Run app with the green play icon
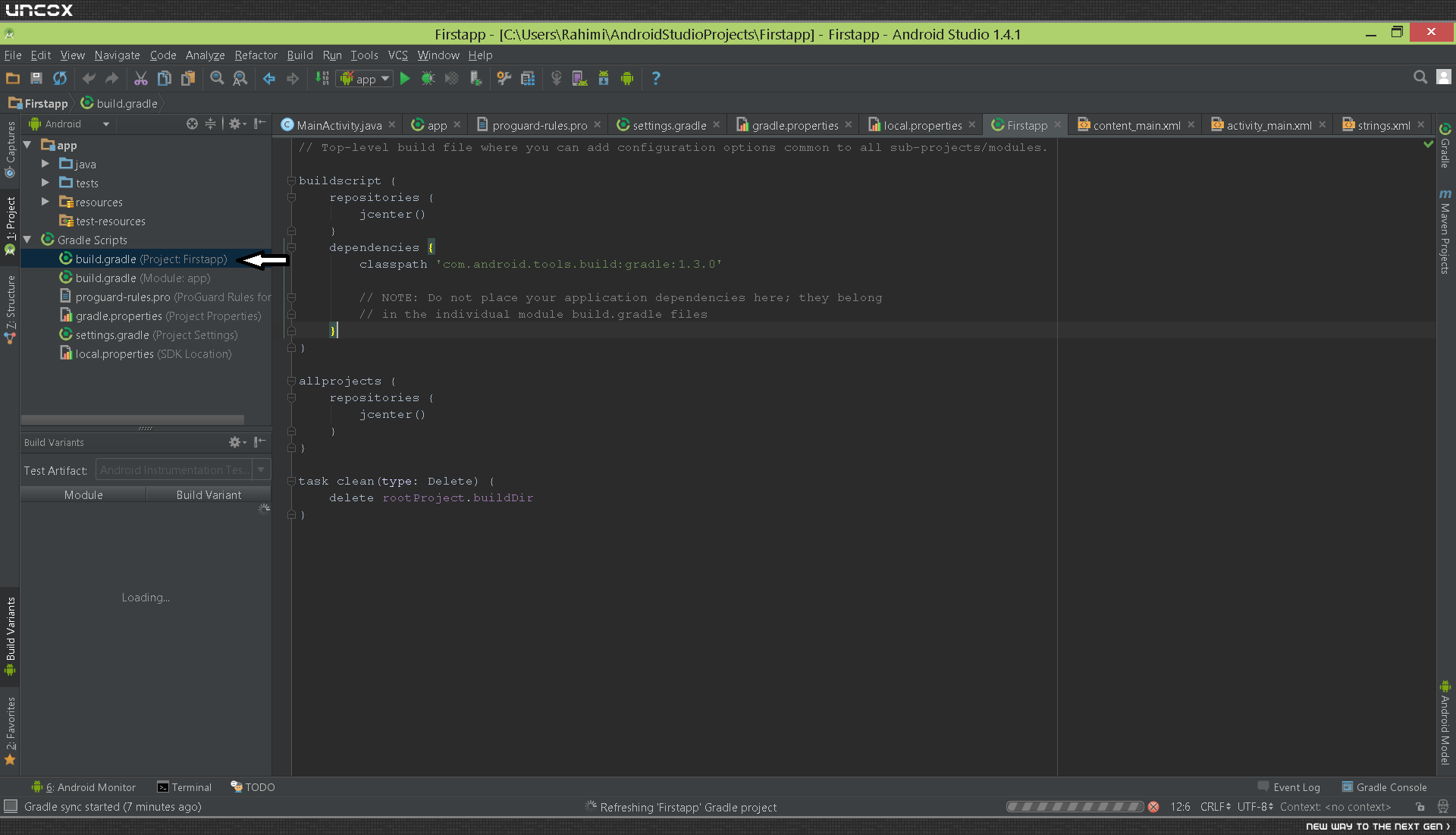The image size is (1456, 835). 405,78
